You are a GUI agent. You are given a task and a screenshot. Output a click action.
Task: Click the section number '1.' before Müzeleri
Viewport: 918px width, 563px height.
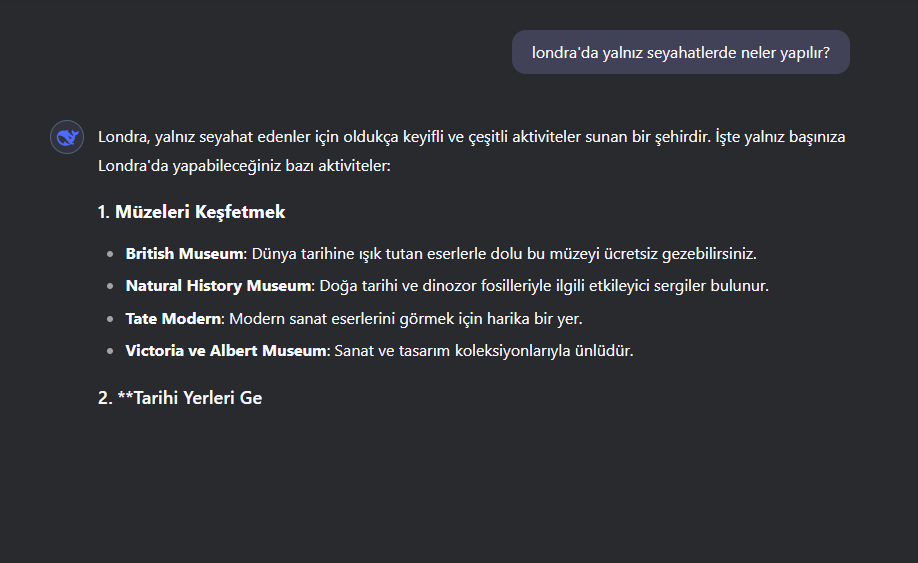pyautogui.click(x=104, y=212)
